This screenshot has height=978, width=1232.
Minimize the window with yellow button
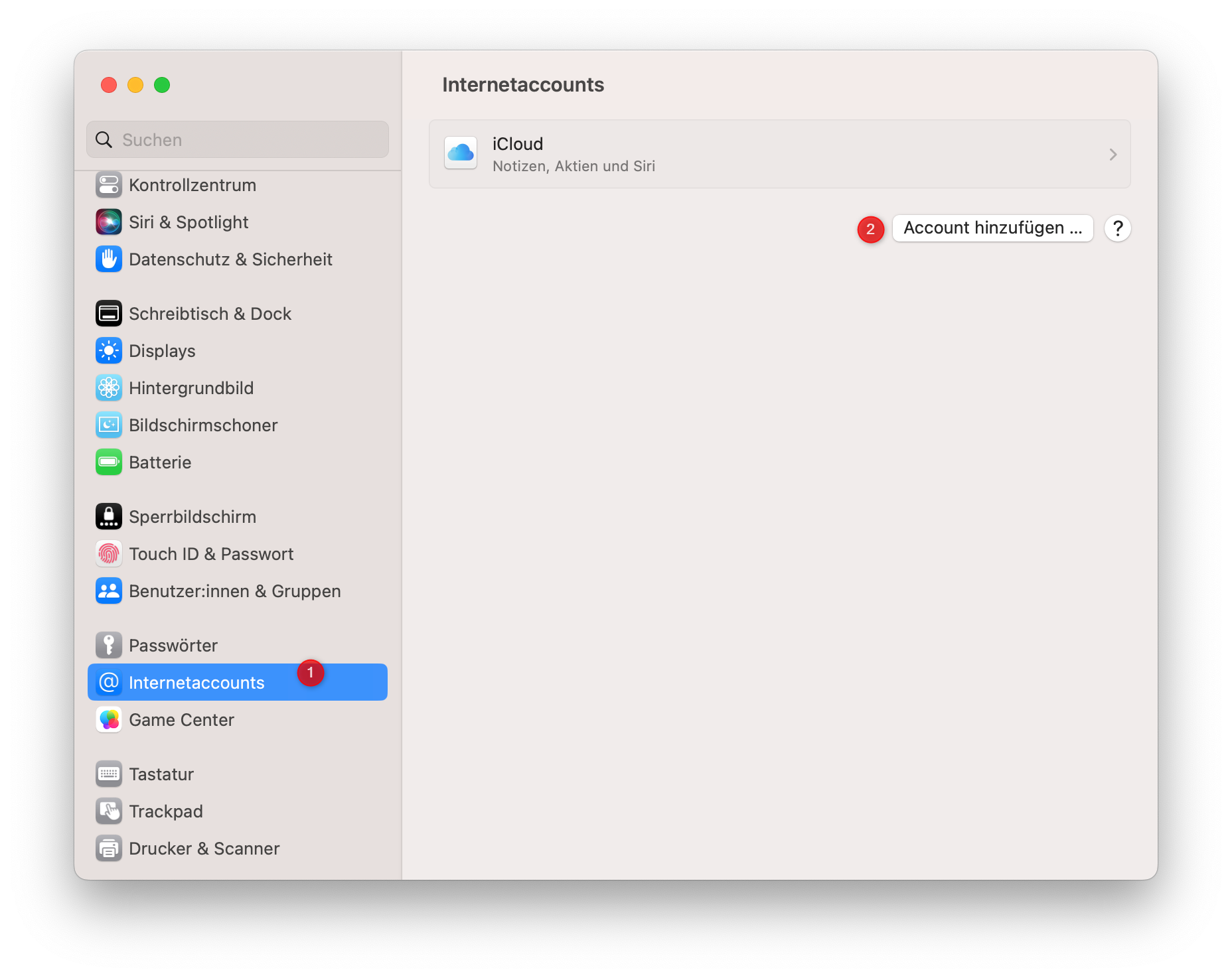tap(135, 85)
